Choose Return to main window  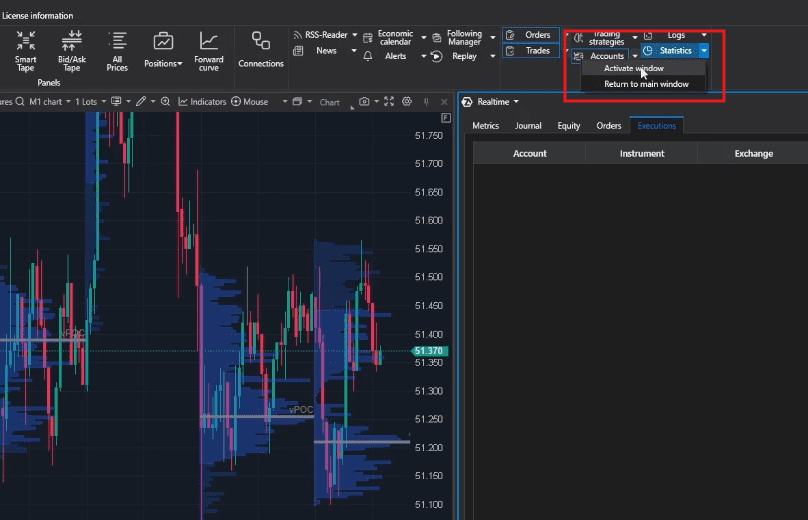click(x=646, y=85)
